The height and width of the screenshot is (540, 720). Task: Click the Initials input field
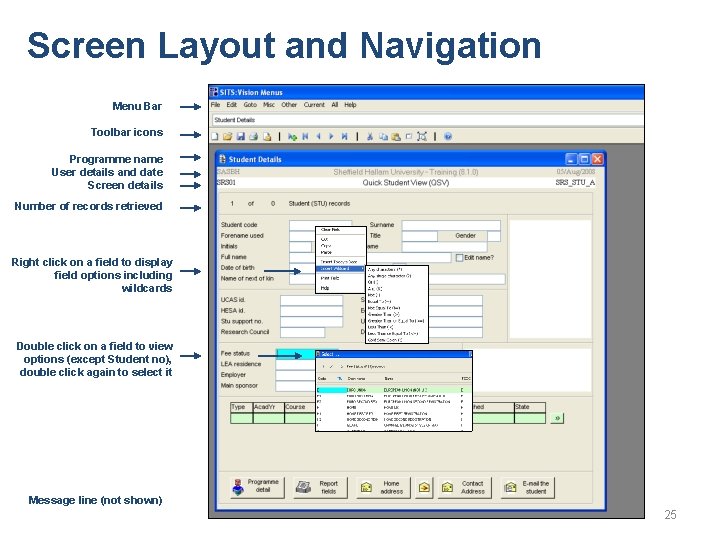(301, 247)
